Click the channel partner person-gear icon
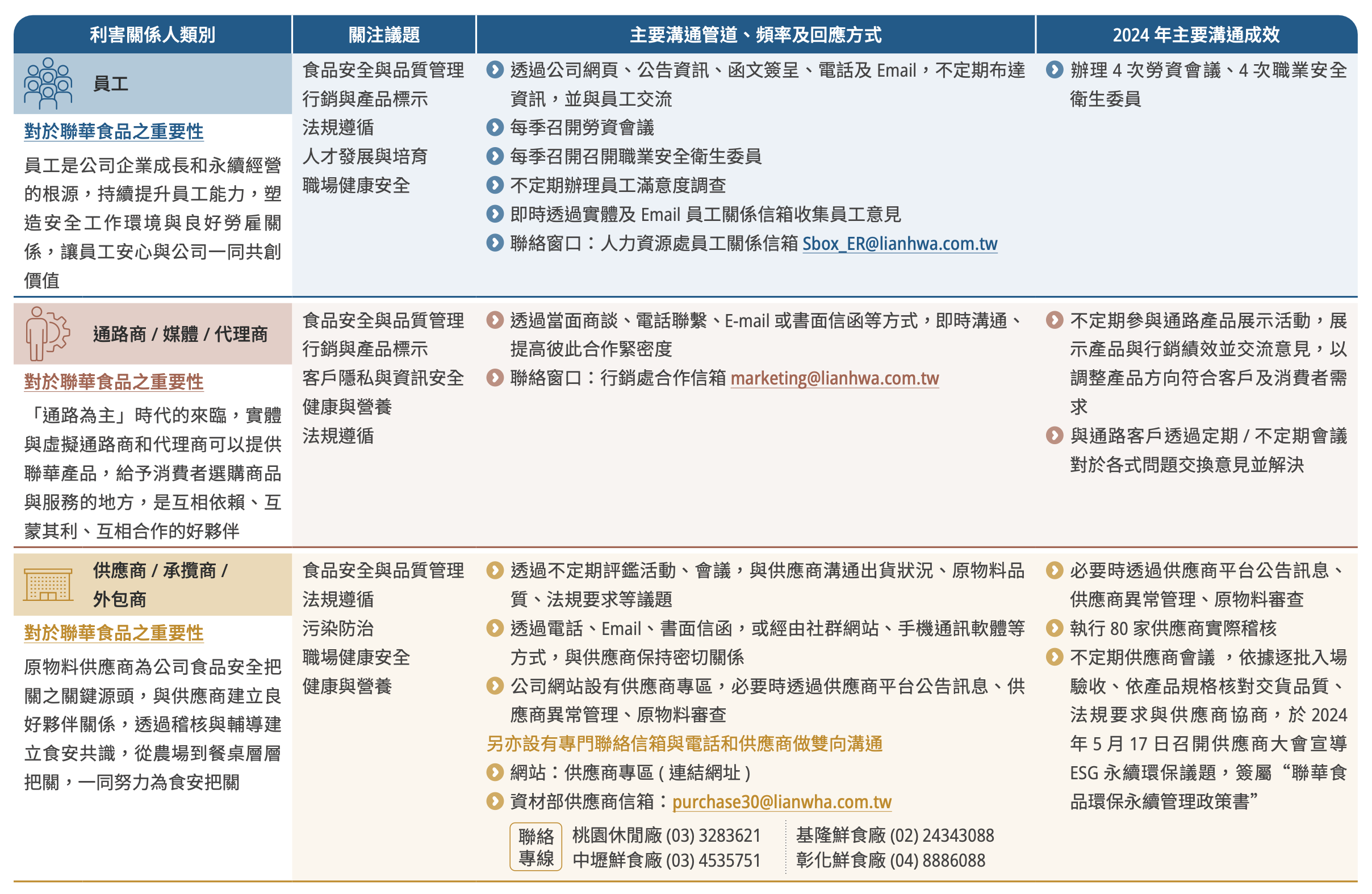 point(47,334)
